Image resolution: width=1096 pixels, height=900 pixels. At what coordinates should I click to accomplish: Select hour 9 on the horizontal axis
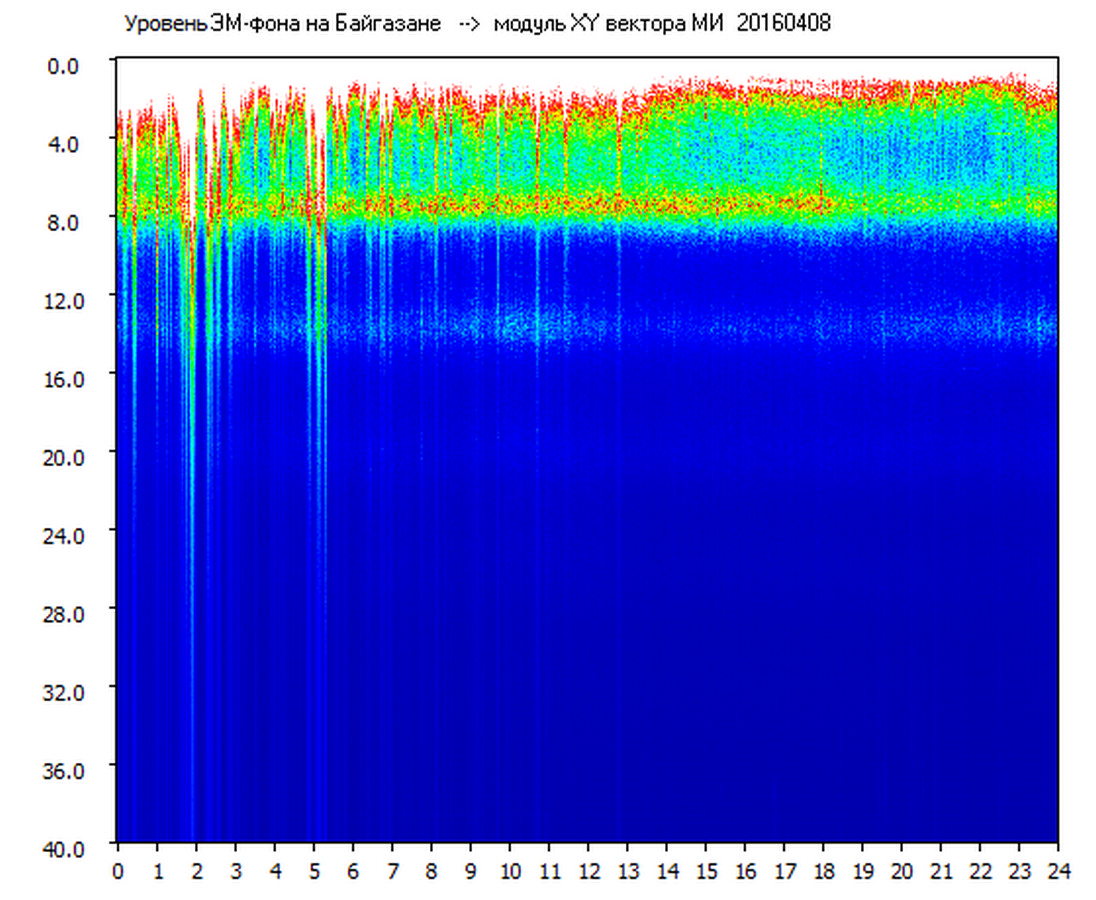(x=471, y=871)
